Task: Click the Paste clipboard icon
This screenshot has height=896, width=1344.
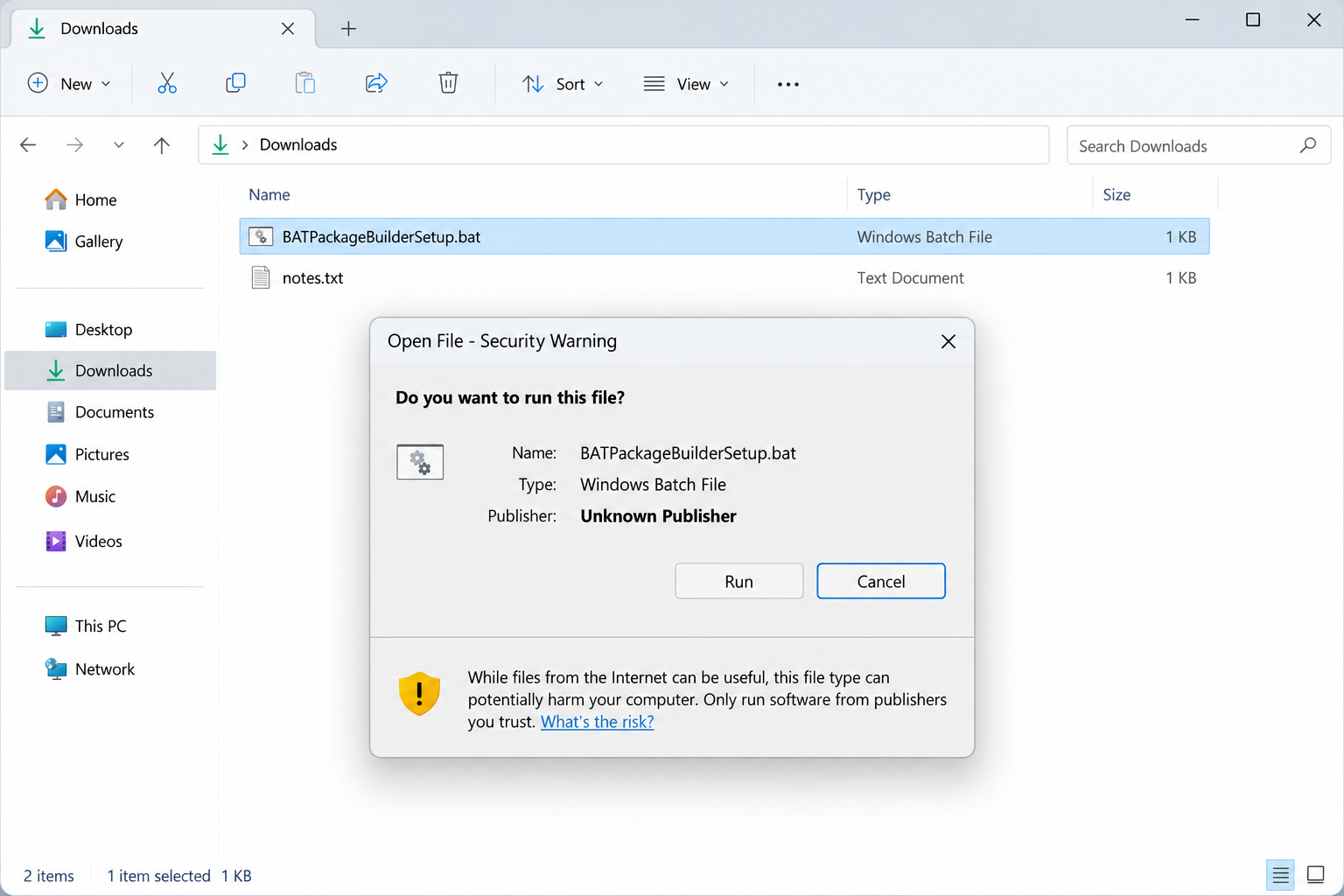Action: [304, 83]
